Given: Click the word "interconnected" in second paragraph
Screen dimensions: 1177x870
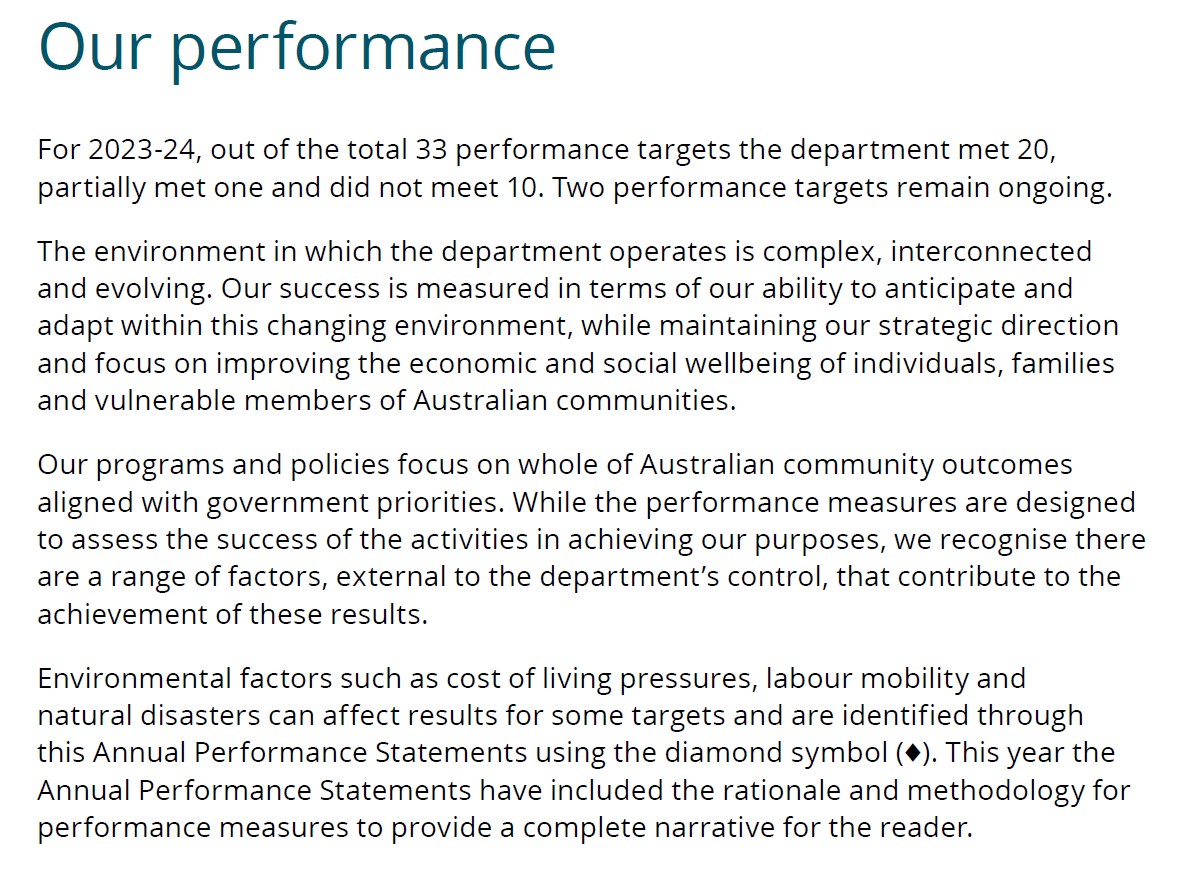Looking at the screenshot, I should 991,251.
